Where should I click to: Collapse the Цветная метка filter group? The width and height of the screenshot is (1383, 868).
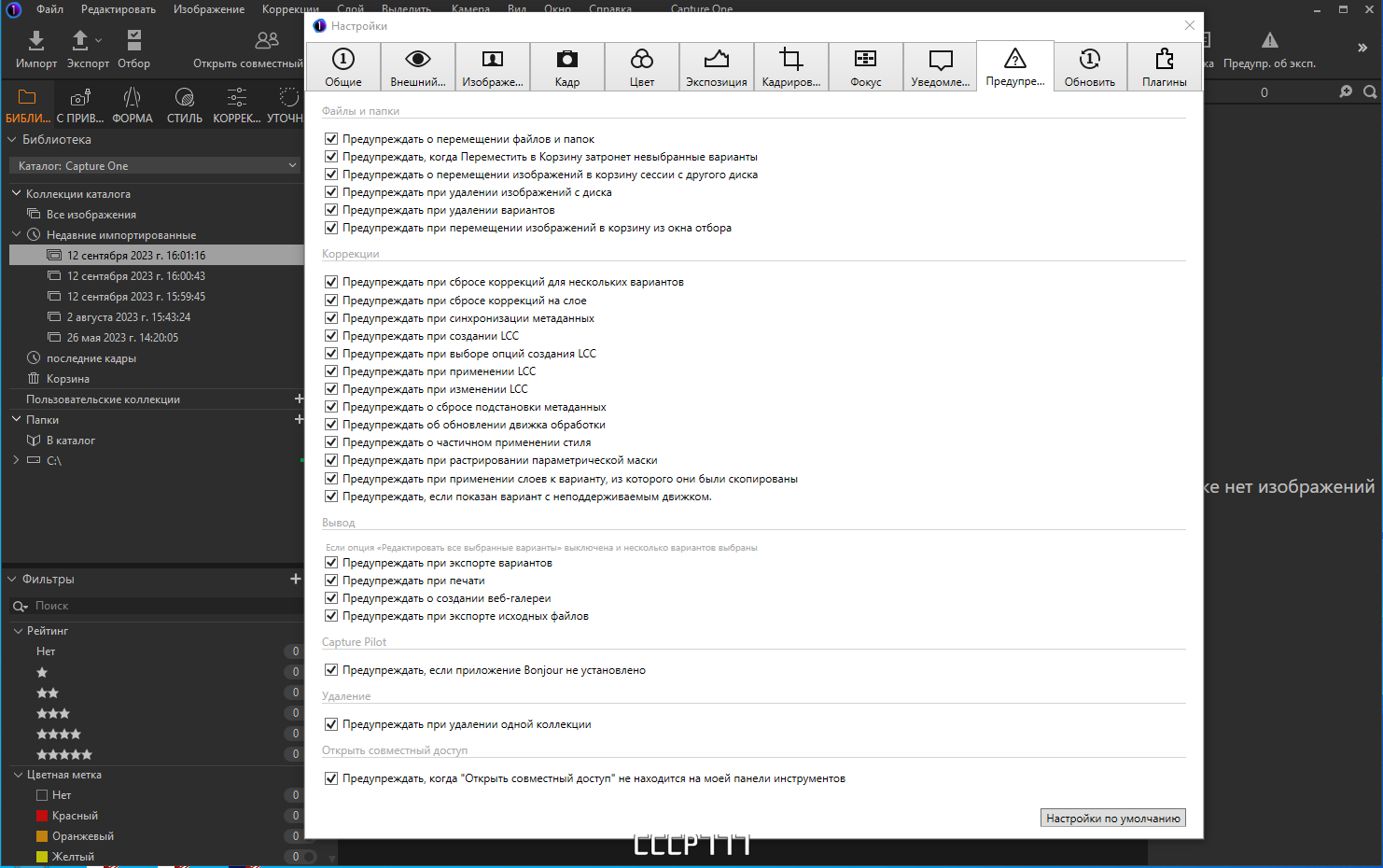tap(18, 775)
